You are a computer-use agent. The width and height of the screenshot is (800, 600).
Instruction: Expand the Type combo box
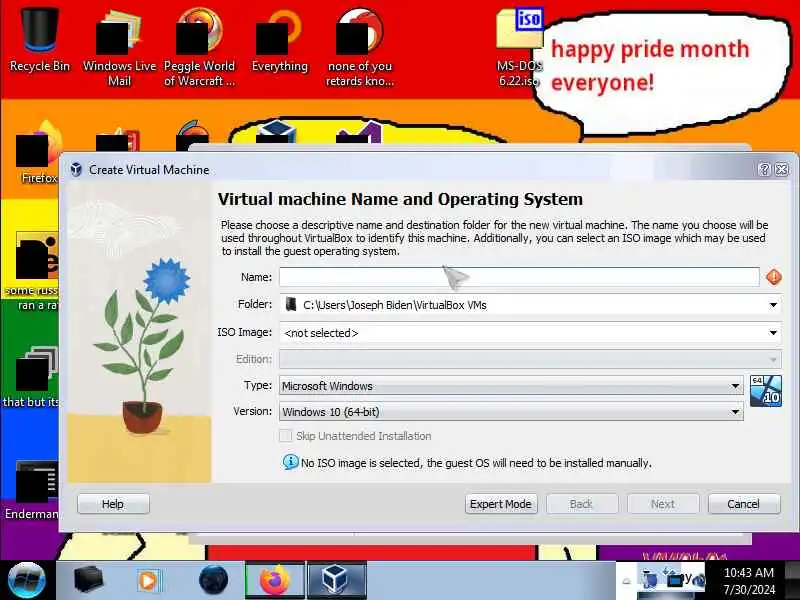click(511, 386)
